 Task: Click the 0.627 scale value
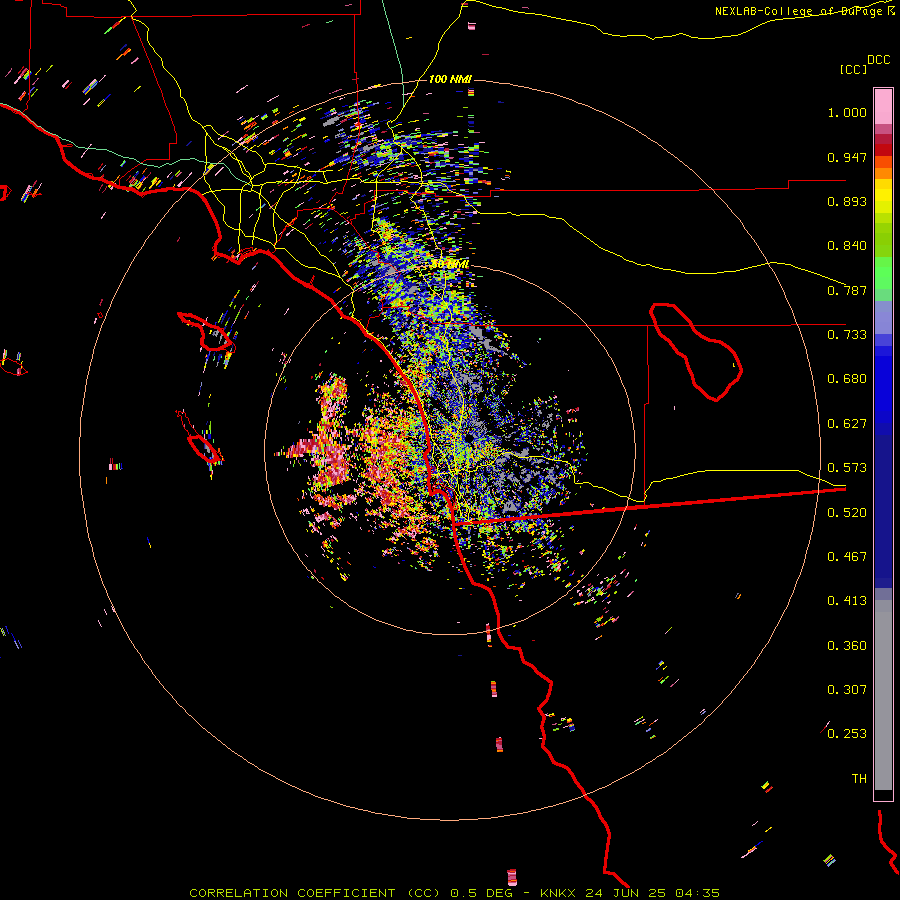click(x=847, y=424)
